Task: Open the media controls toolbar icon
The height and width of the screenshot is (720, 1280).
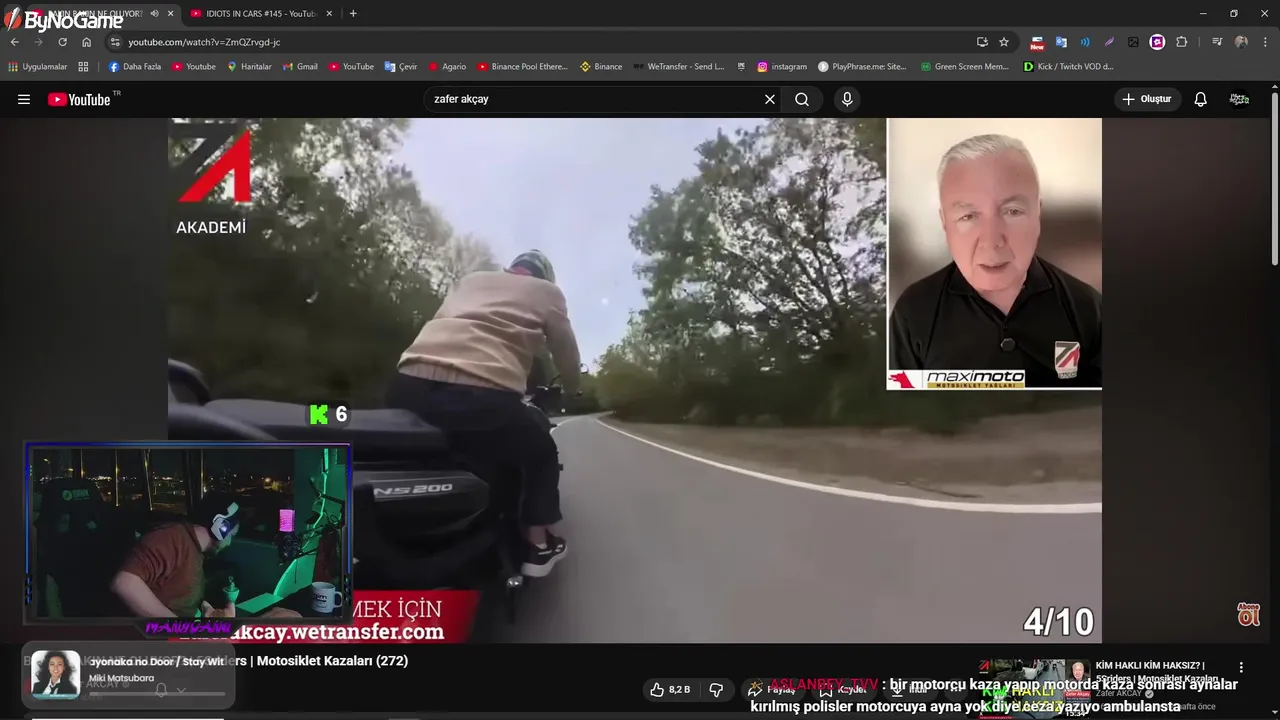Action: [x=1217, y=42]
